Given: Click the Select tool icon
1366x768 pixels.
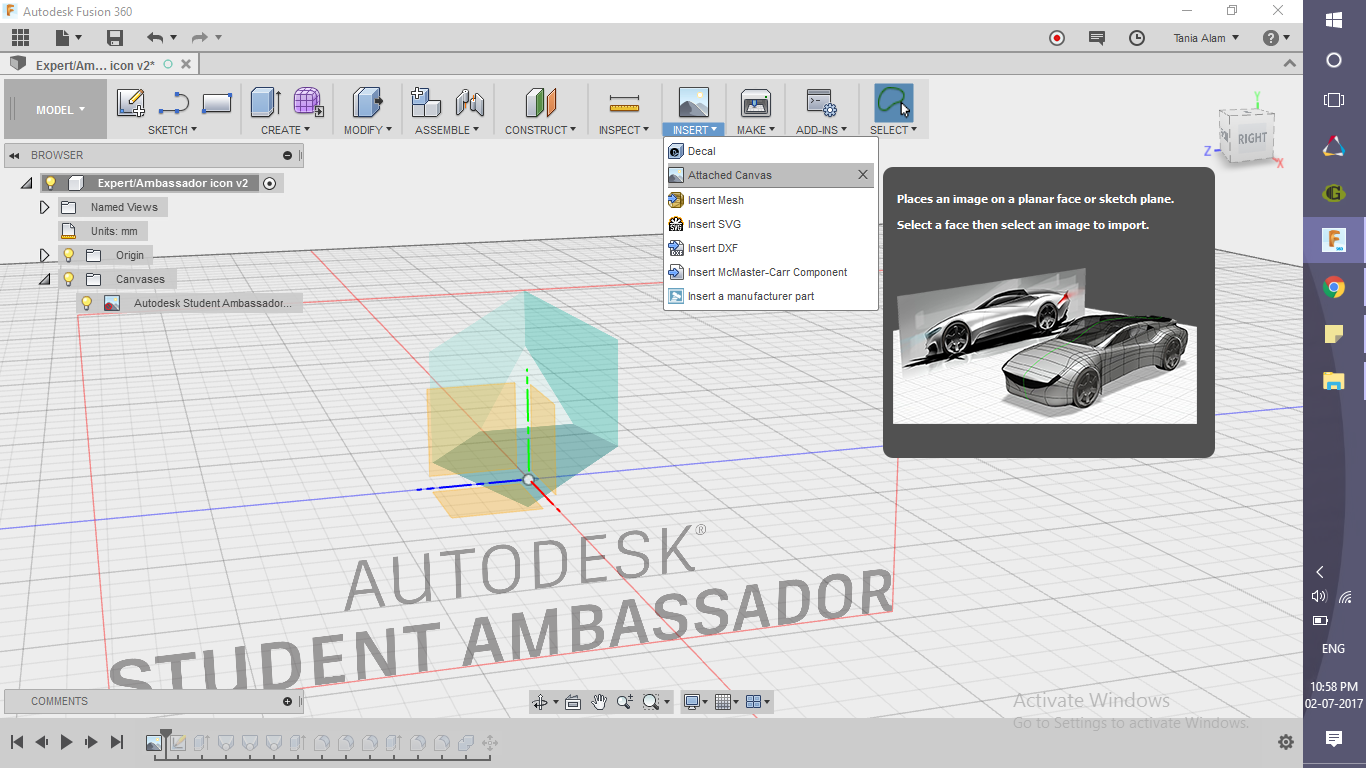Looking at the screenshot, I should (x=893, y=103).
